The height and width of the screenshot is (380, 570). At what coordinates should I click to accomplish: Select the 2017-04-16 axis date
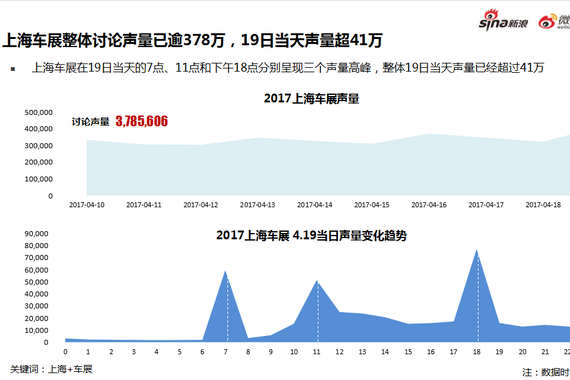429,205
